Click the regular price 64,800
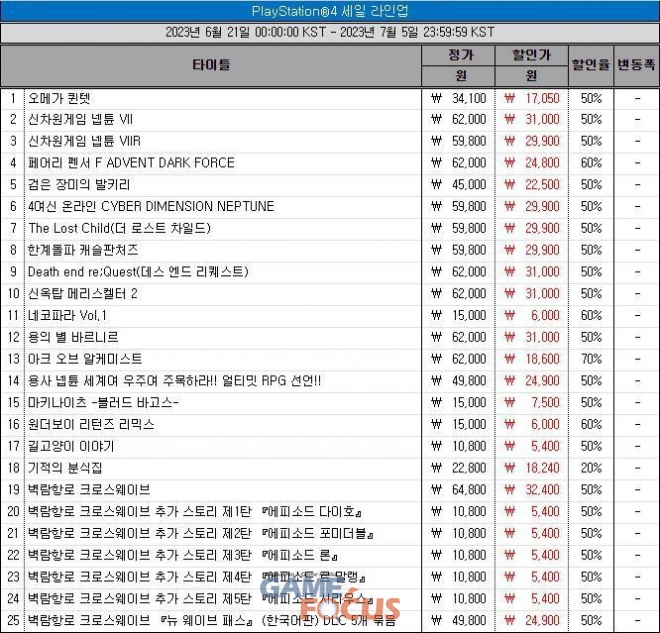Screen dimensions: 660x633 tap(469, 490)
